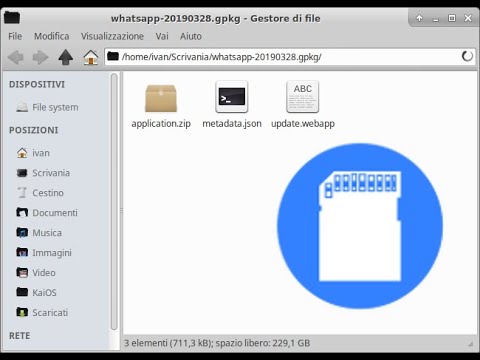
Task: Click the title bar up-arrow button
Action: (x=419, y=18)
